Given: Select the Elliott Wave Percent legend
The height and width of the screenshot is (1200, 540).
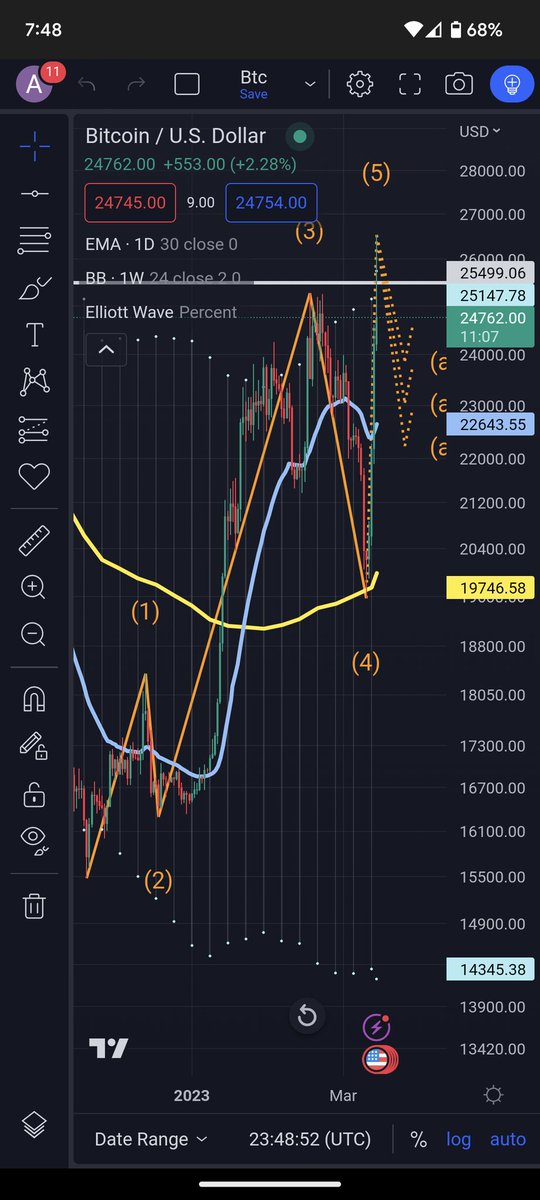Looking at the screenshot, I should pyautogui.click(x=161, y=312).
